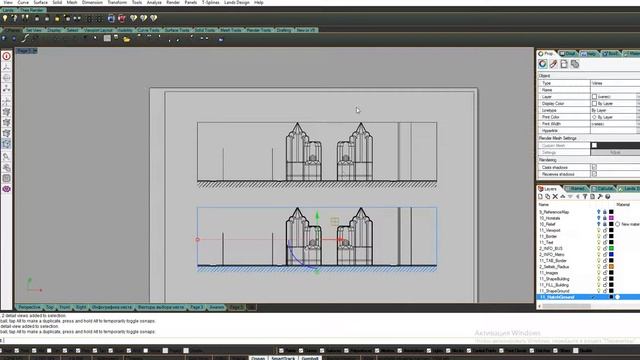Screen dimensions: 640x360
Task: Open the Layers panel tab
Action: pos(548,189)
